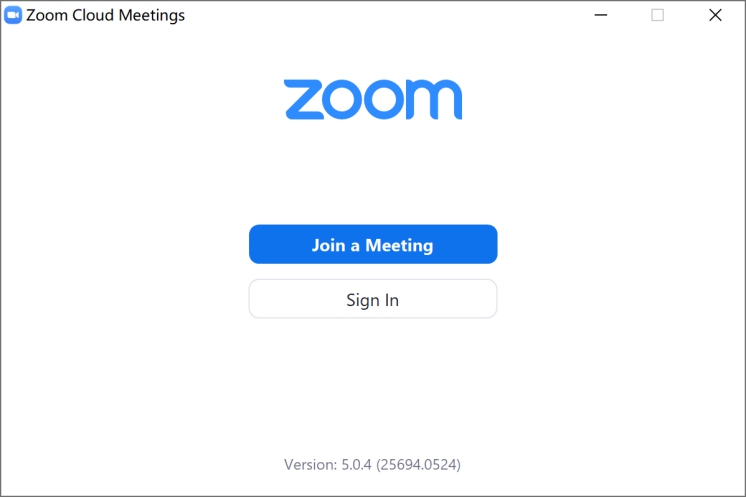
Task: Click the word 'Meeting' on the blue button
Action: click(399, 245)
